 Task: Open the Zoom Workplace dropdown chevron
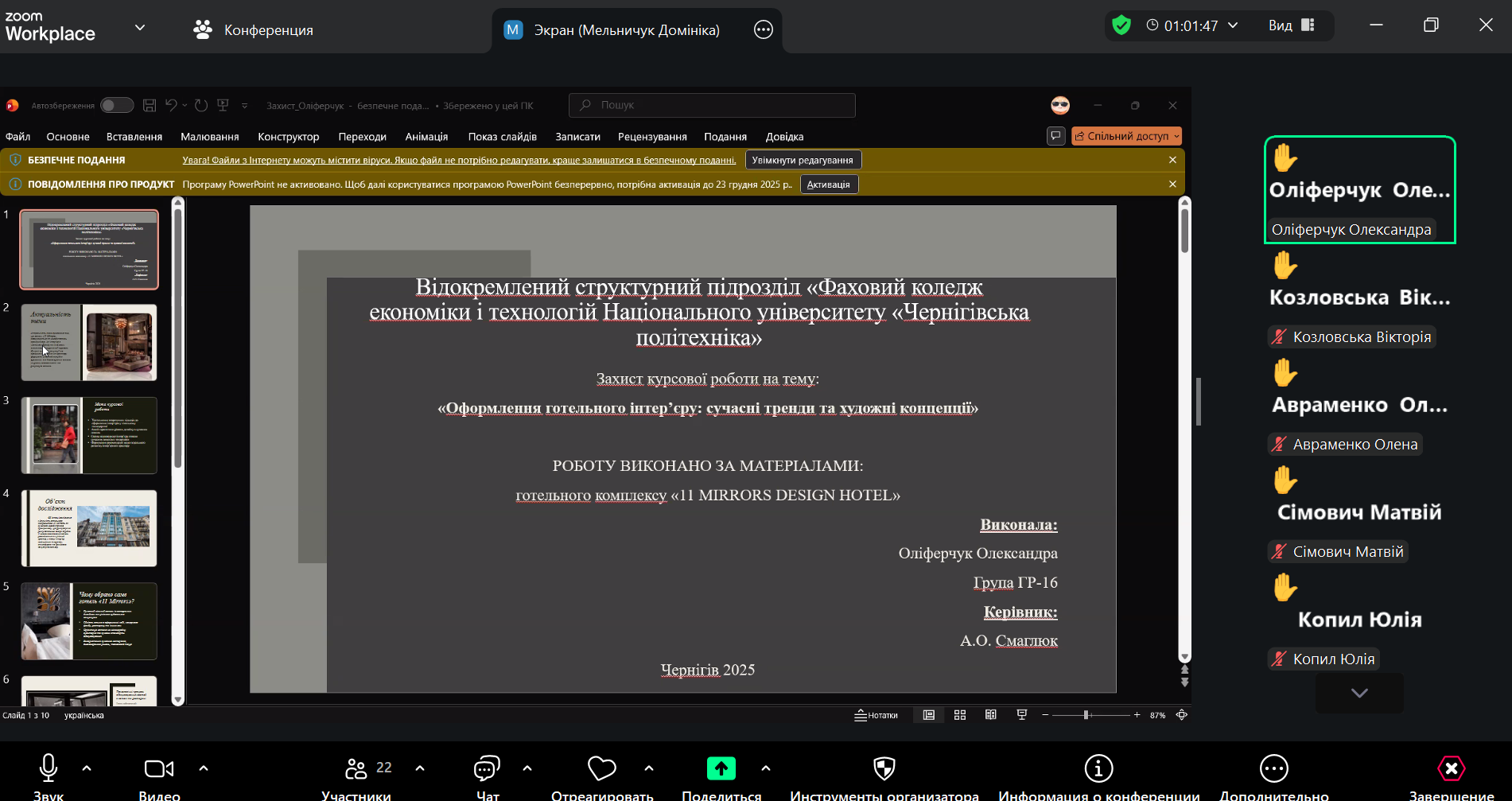click(x=140, y=28)
